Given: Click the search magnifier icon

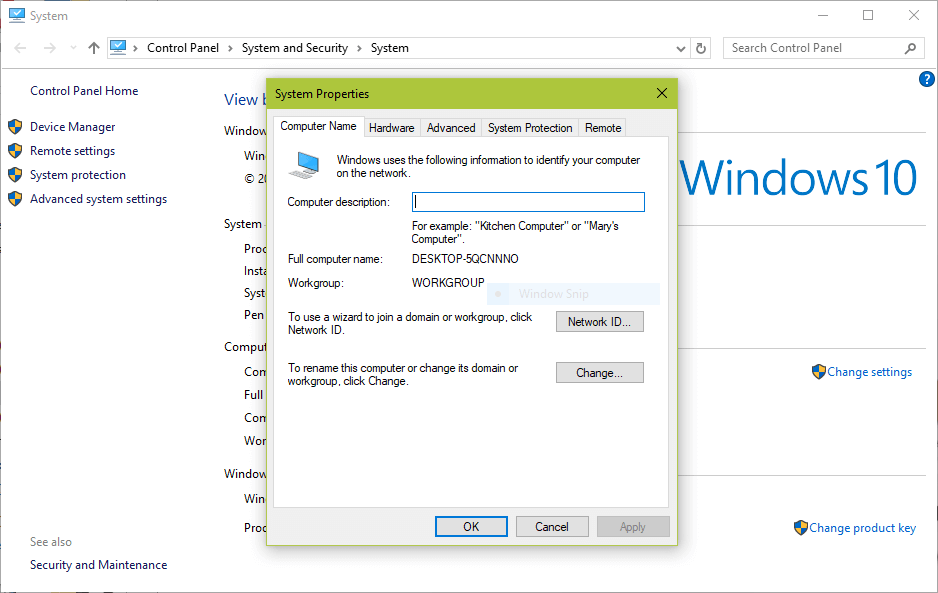Looking at the screenshot, I should (x=910, y=48).
